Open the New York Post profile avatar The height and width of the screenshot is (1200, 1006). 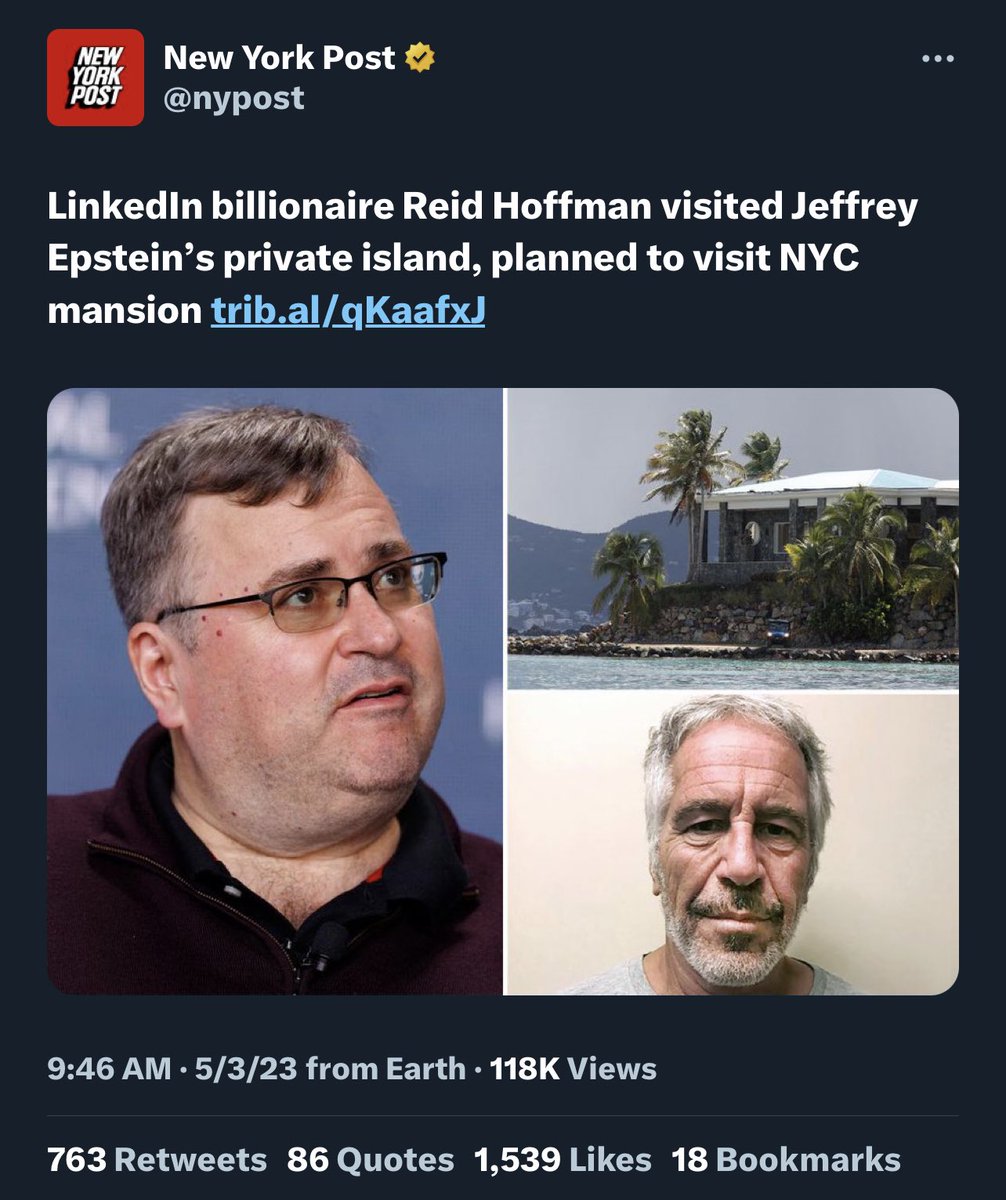95,78
